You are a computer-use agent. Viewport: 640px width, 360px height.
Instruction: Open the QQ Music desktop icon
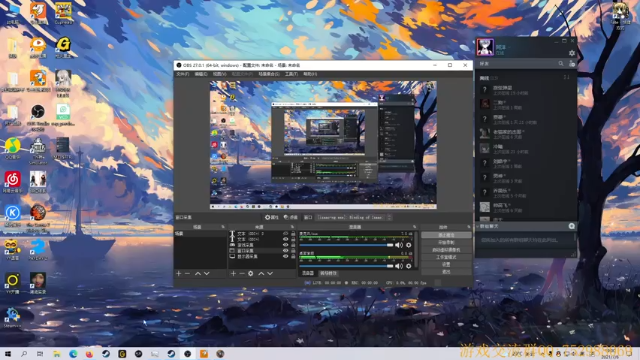point(13,149)
